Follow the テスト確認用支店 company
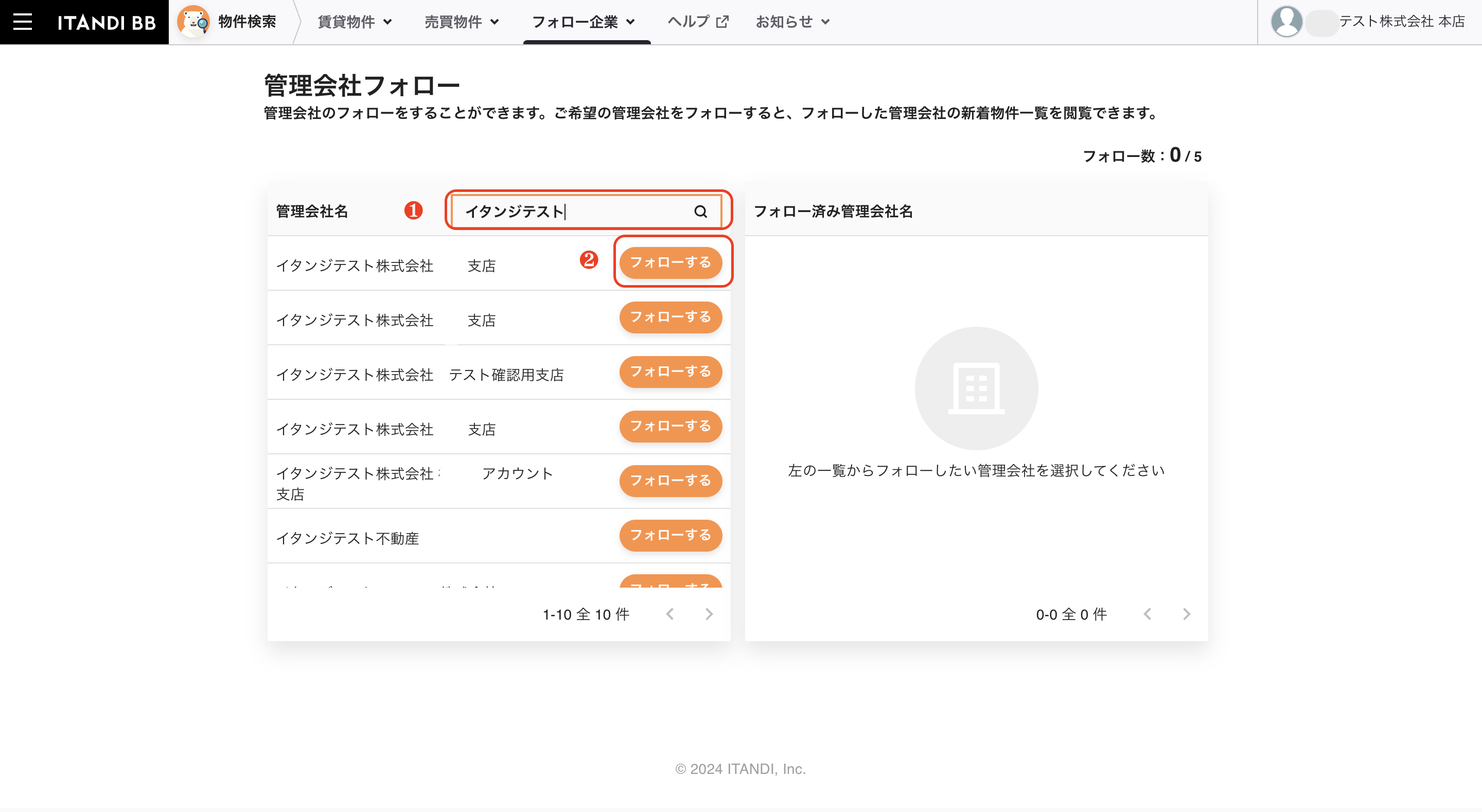The height and width of the screenshot is (812, 1482). (670, 372)
